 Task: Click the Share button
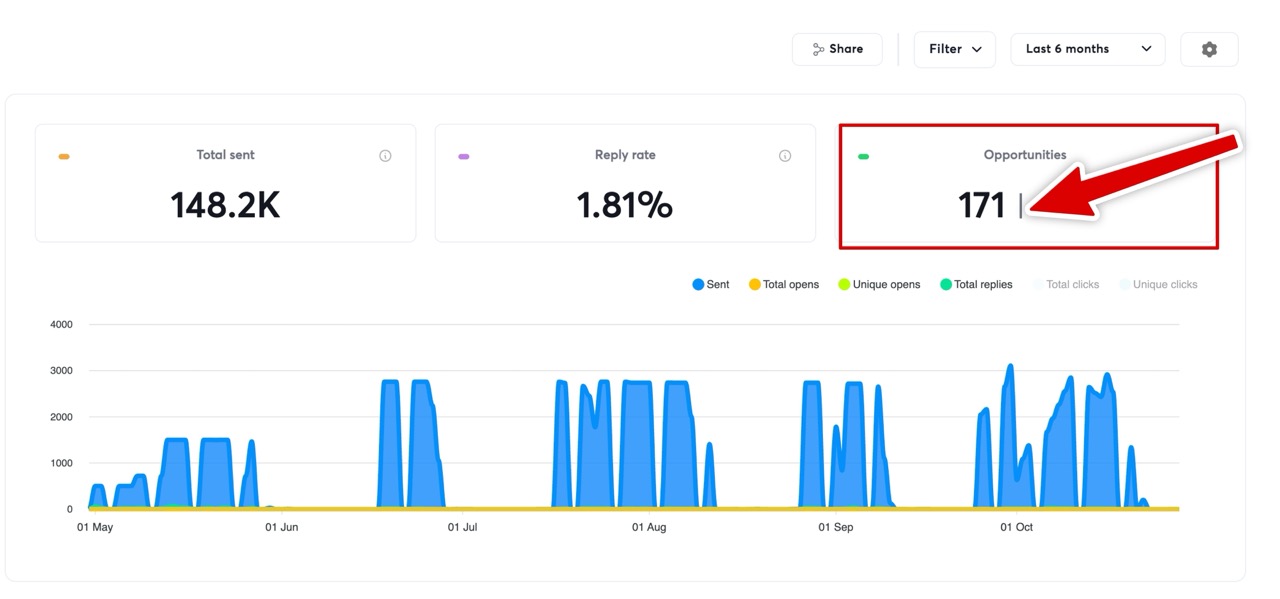coord(837,49)
